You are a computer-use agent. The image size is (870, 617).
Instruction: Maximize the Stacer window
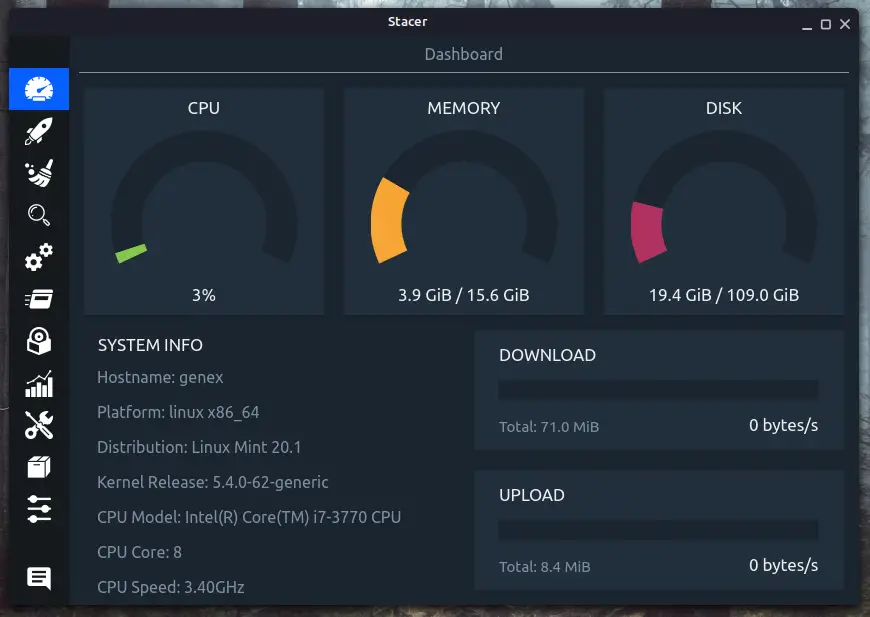[x=826, y=24]
